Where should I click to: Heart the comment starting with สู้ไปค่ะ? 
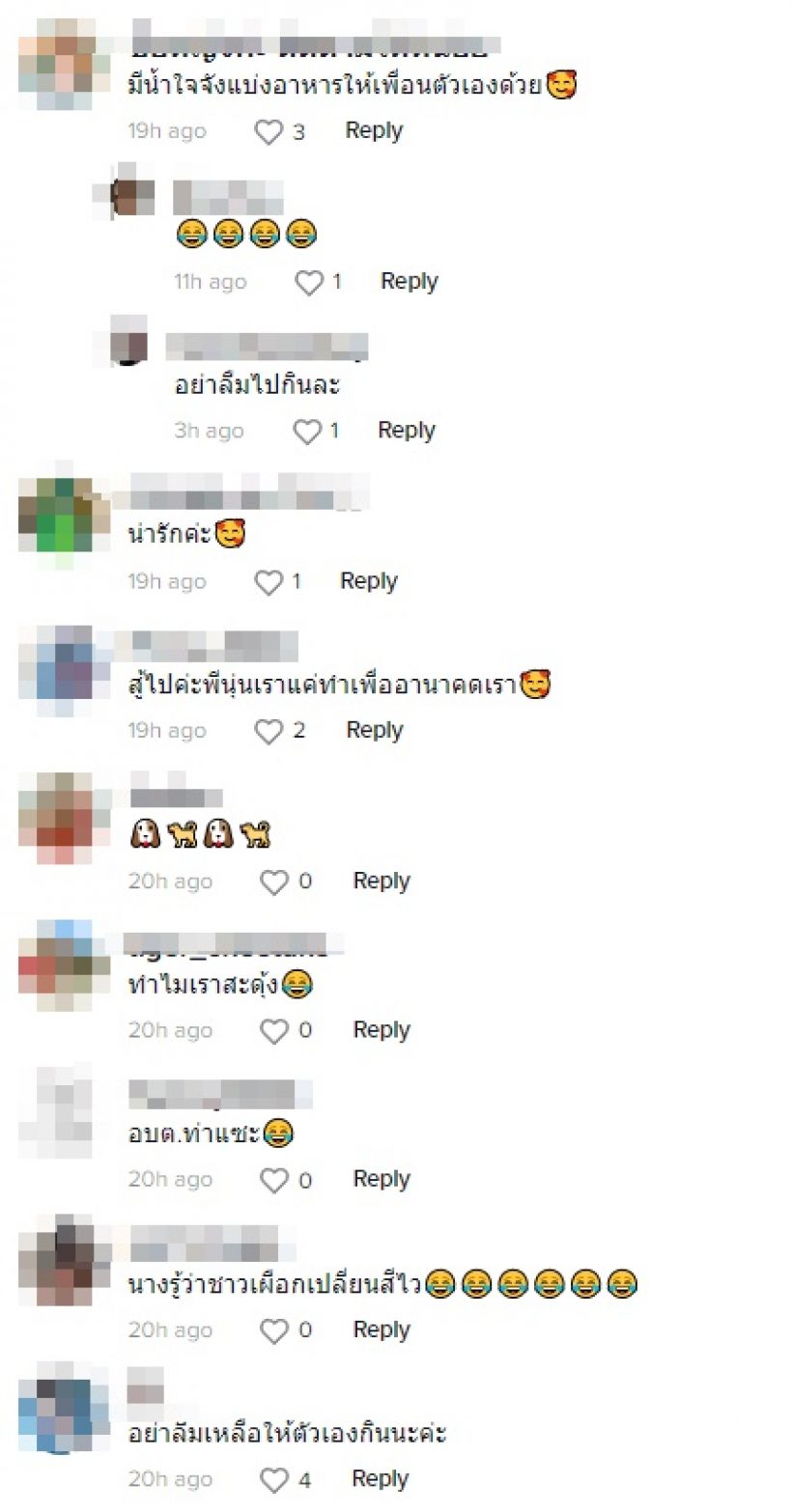tap(269, 732)
